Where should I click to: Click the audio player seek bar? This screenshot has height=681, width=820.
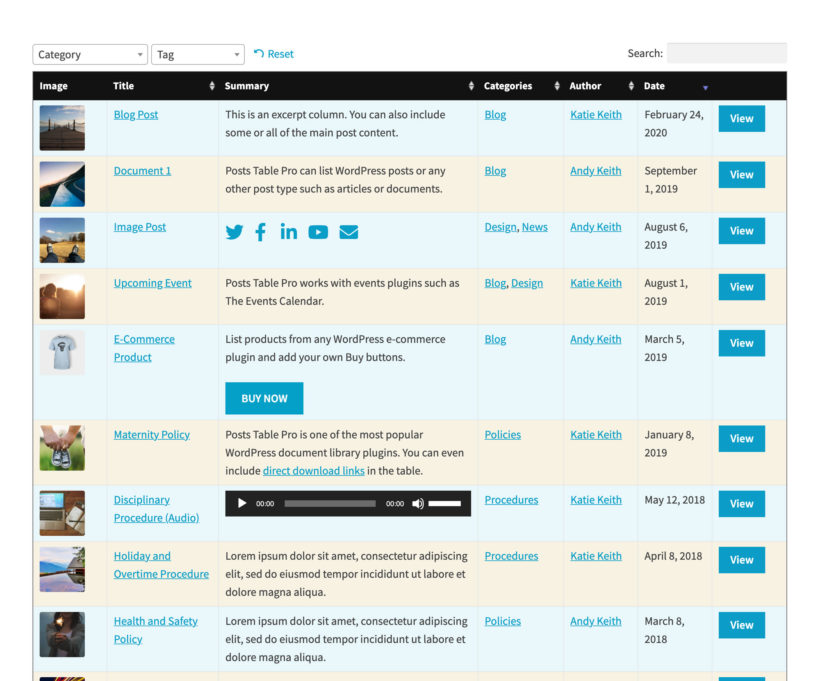[330, 504]
